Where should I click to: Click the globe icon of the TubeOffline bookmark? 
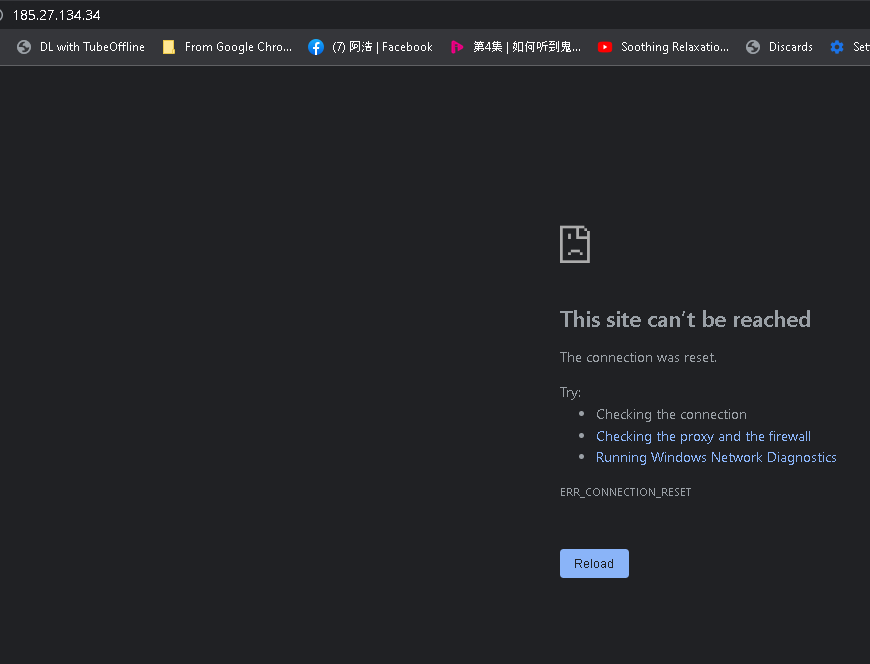24,47
